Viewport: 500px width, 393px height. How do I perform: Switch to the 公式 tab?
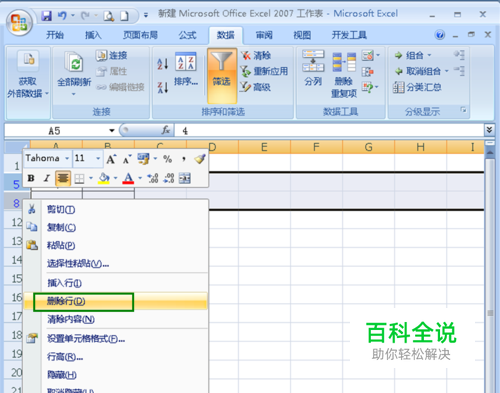click(x=187, y=35)
